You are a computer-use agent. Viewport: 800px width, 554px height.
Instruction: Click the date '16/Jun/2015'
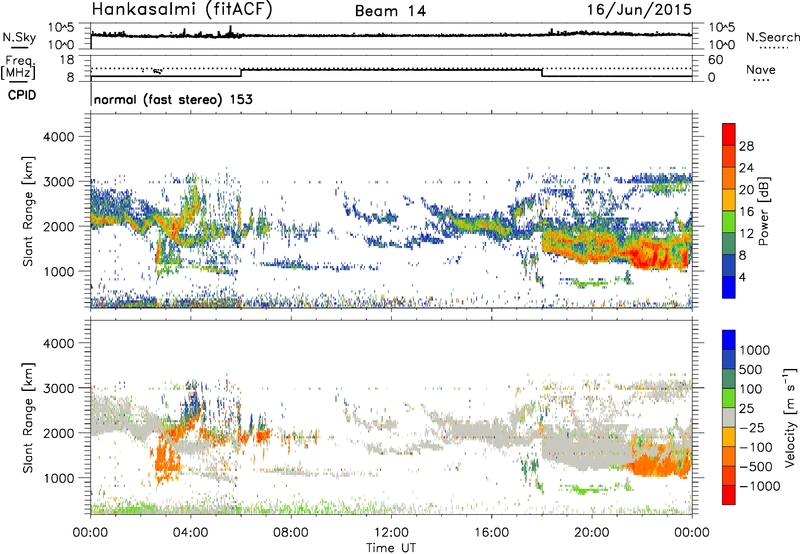pos(639,9)
